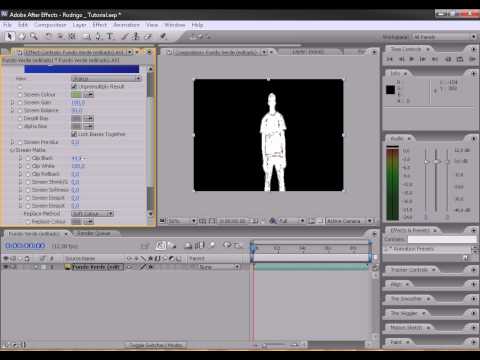Screen dimensions: 480x360
Task: Open the Workspace dropdown
Action: [x=445, y=37]
